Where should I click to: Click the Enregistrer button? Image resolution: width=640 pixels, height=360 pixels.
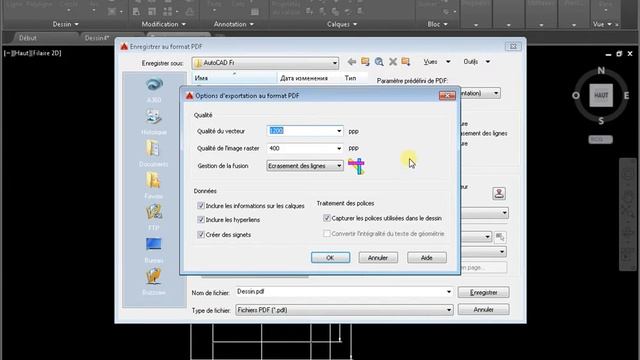483,292
